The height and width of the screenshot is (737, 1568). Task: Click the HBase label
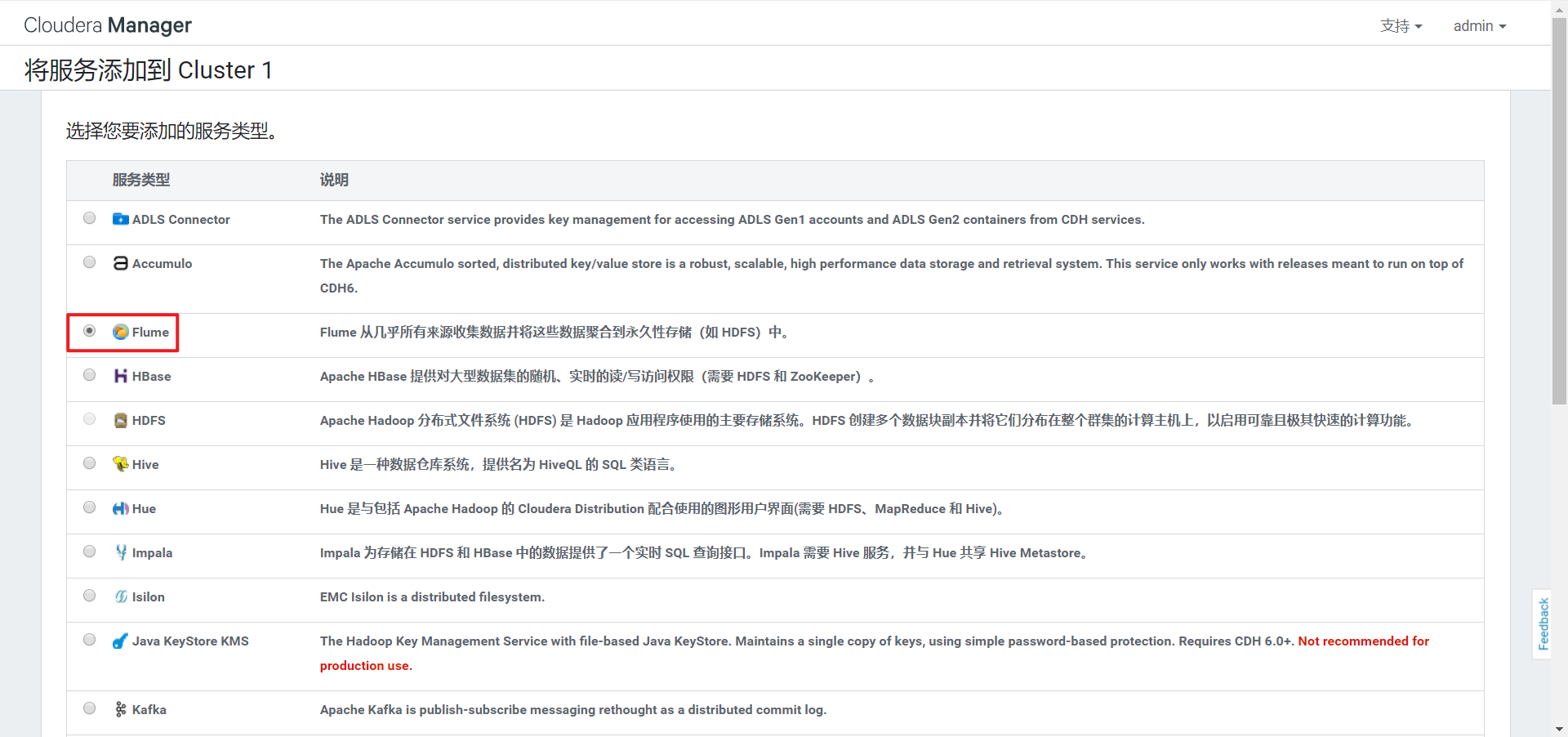[x=152, y=376]
